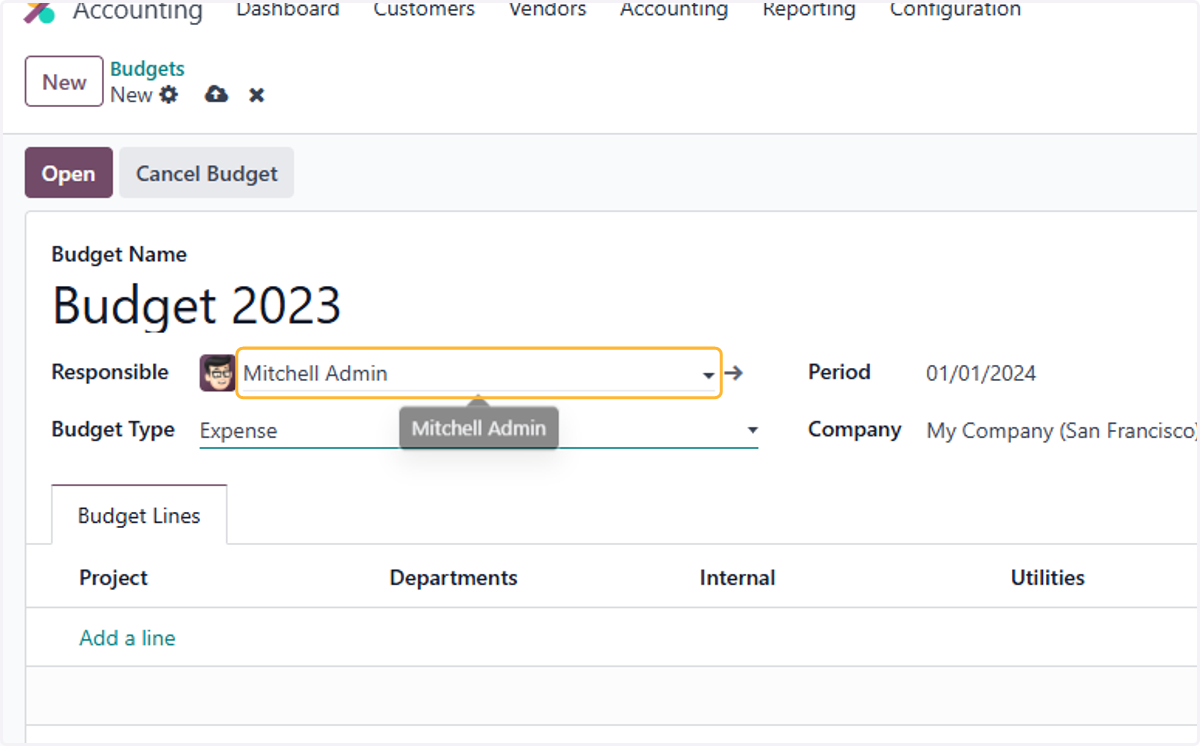Click the Responsible label
The height and width of the screenshot is (746, 1200).
point(110,372)
